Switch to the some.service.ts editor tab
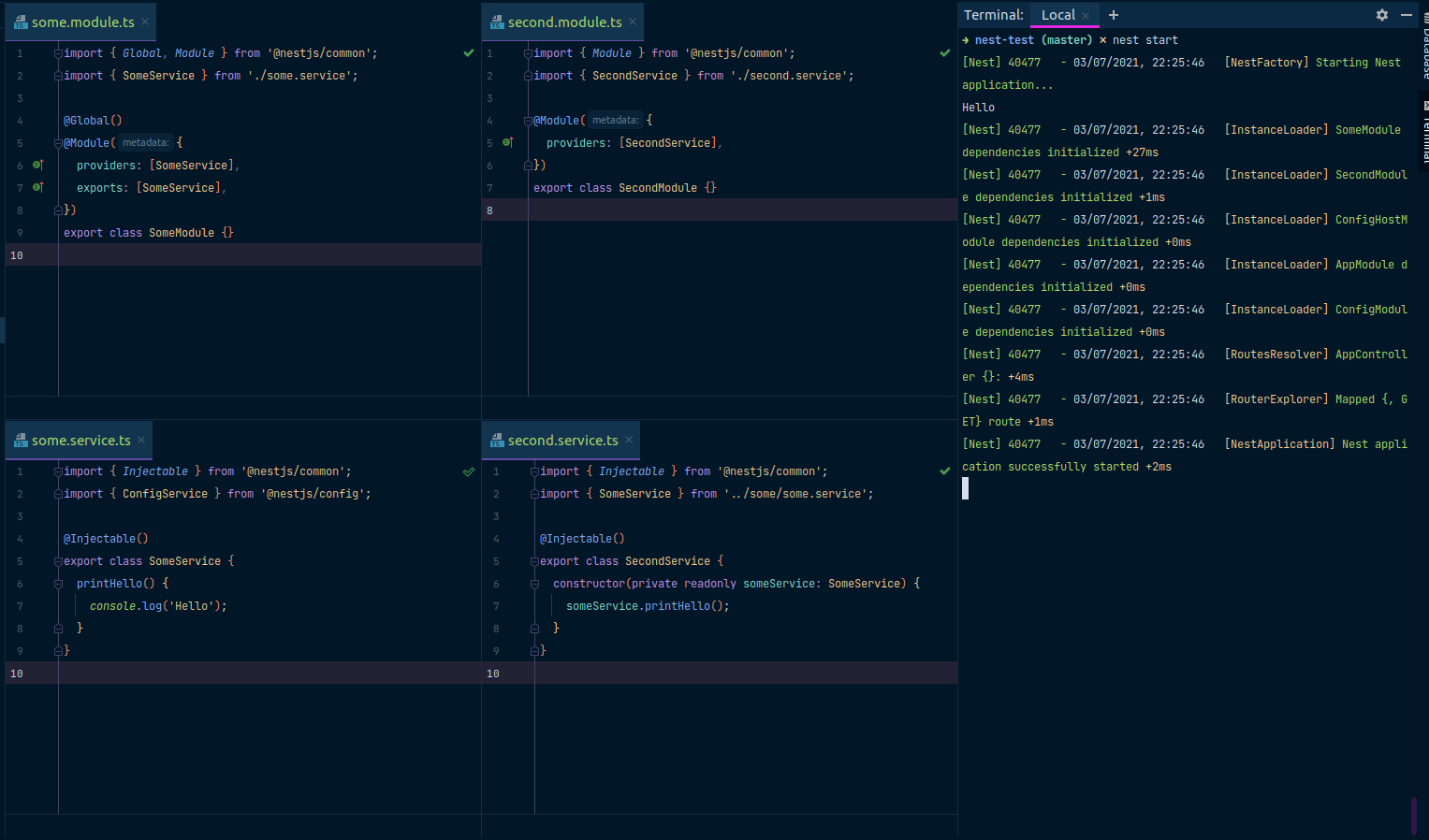The image size is (1429, 840). pos(80,440)
